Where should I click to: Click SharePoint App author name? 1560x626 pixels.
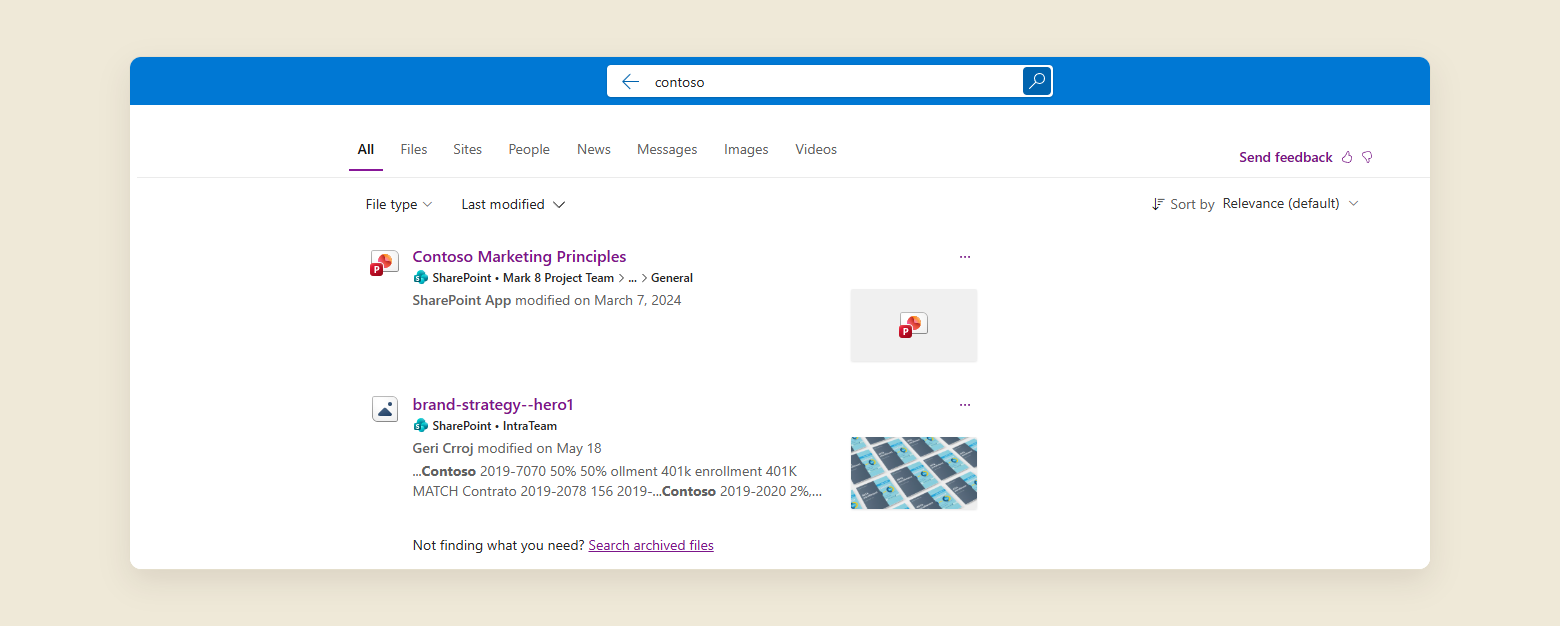(x=462, y=300)
